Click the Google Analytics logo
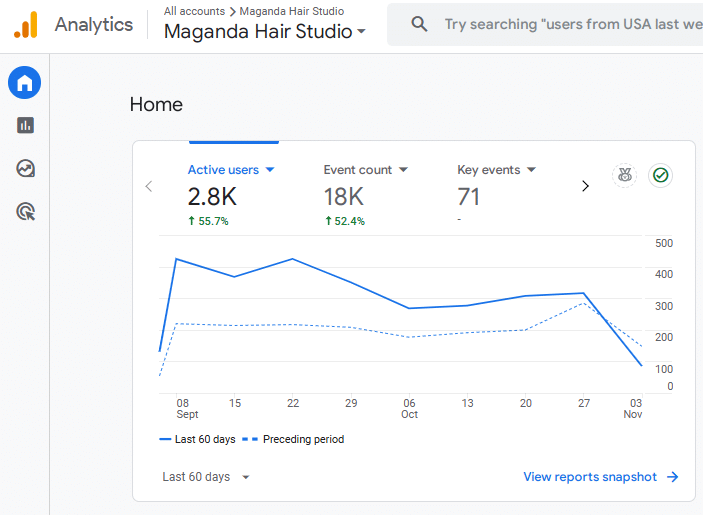Screen dimensions: 703x515 coord(26,25)
